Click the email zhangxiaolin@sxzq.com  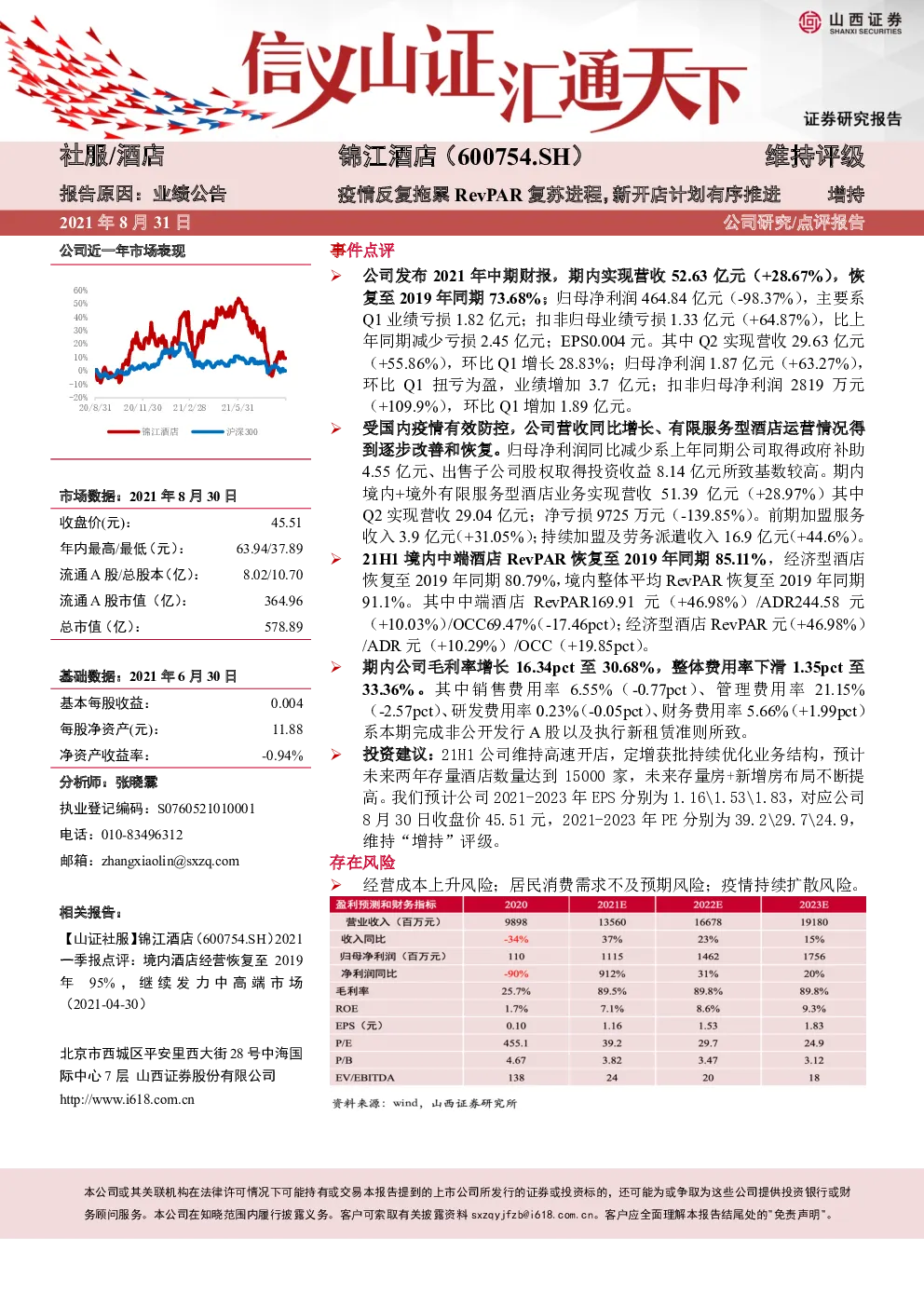[170, 861]
